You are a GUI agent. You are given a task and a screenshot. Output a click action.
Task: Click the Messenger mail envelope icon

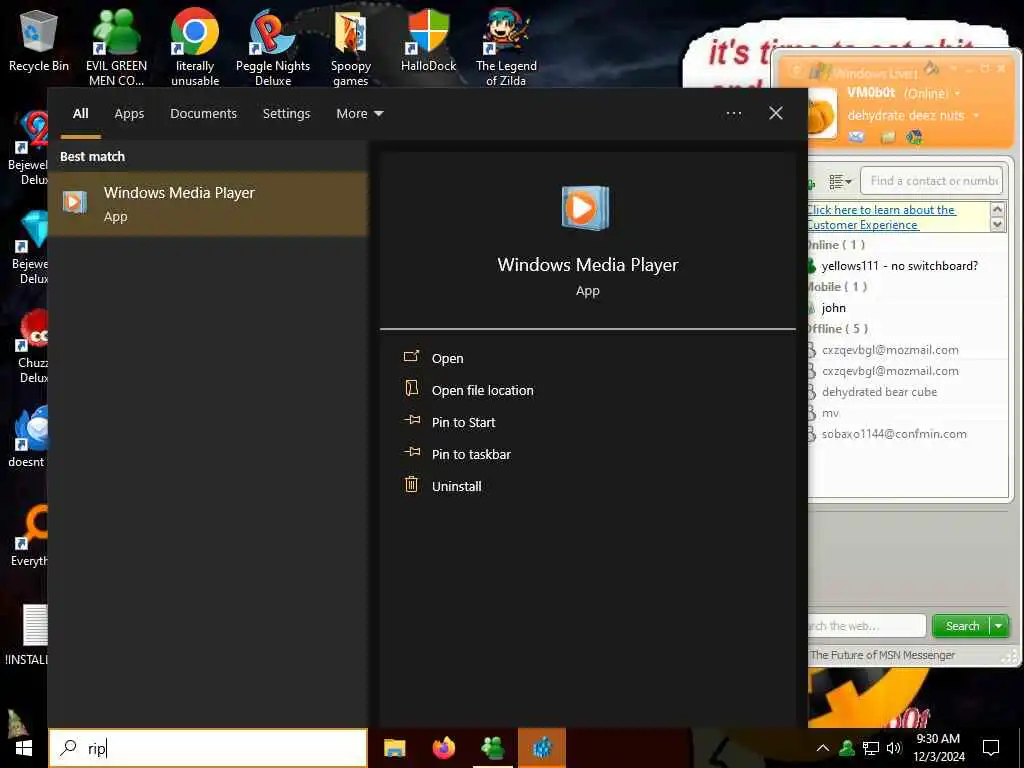[x=856, y=136]
